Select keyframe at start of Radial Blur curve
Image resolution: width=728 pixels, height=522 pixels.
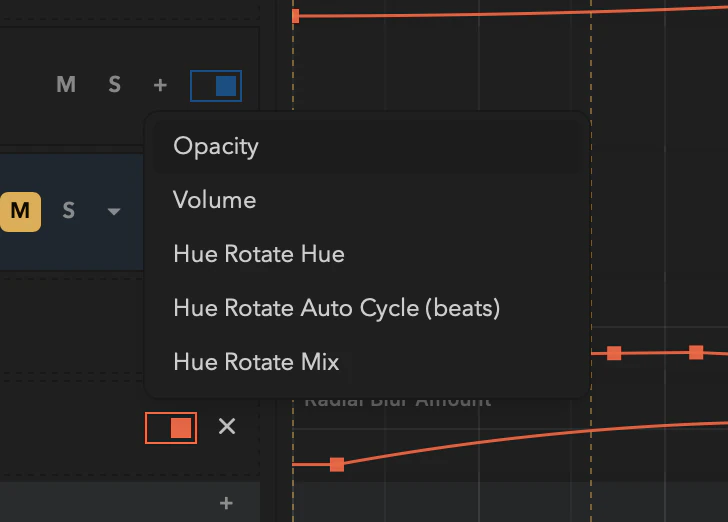click(337, 464)
